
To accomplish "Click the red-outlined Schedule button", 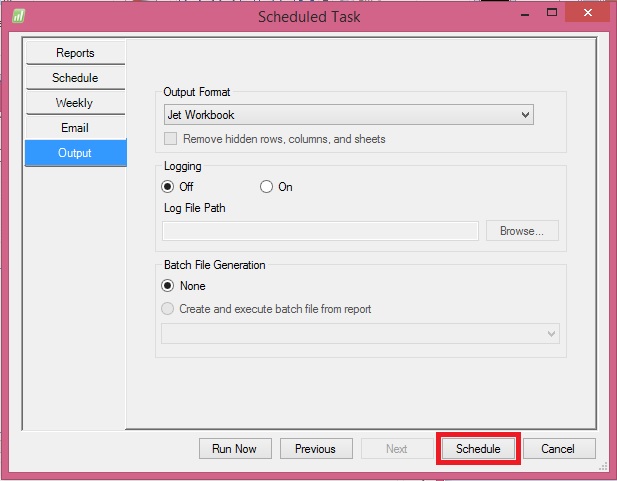I will pos(478,449).
